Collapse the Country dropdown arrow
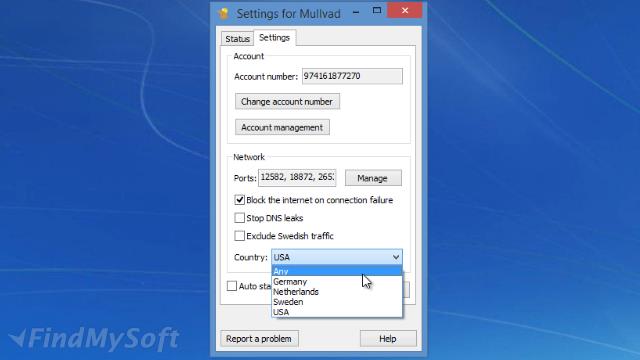The height and width of the screenshot is (360, 640). pos(396,257)
